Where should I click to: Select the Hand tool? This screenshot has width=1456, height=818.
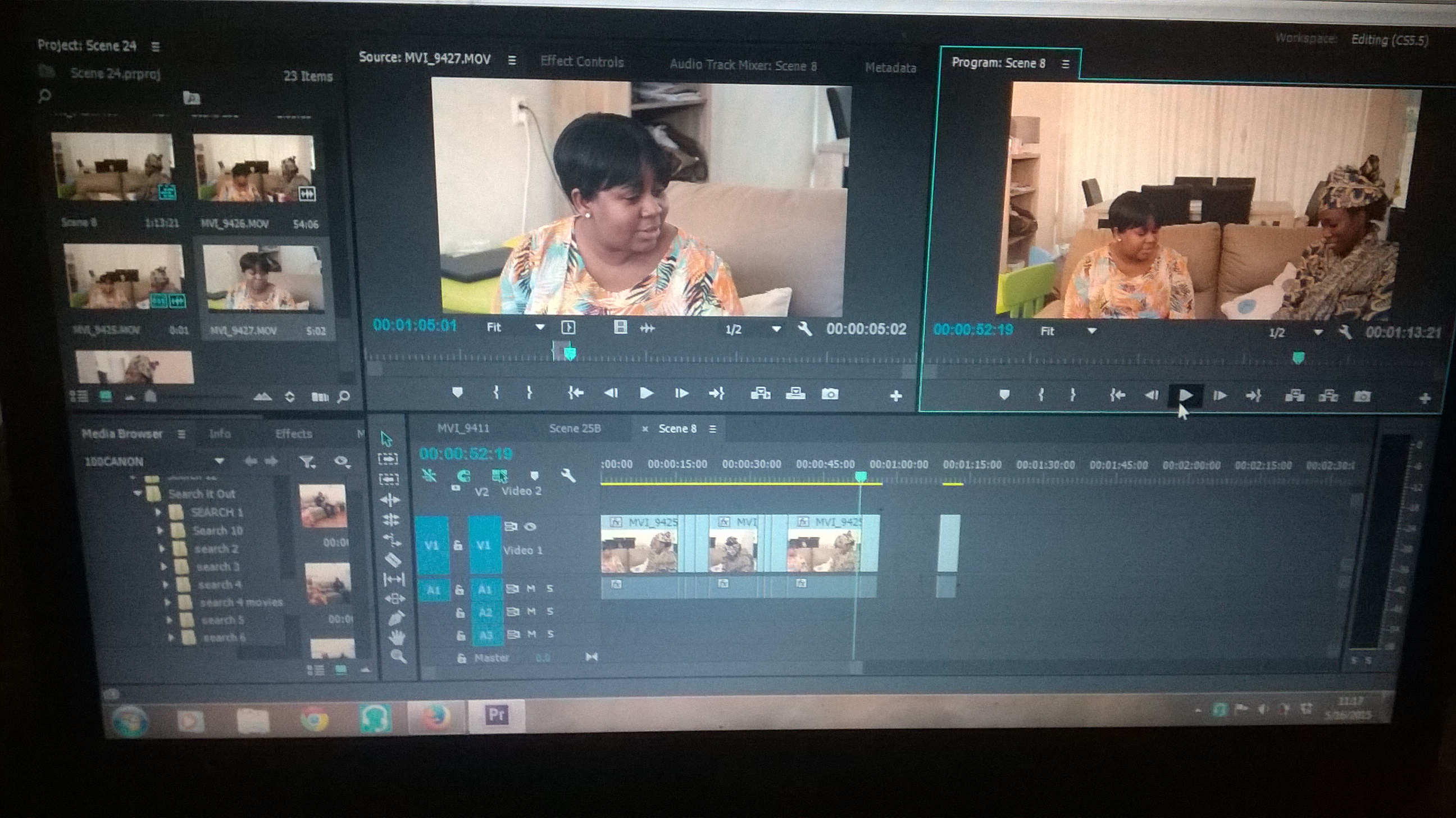coord(397,637)
